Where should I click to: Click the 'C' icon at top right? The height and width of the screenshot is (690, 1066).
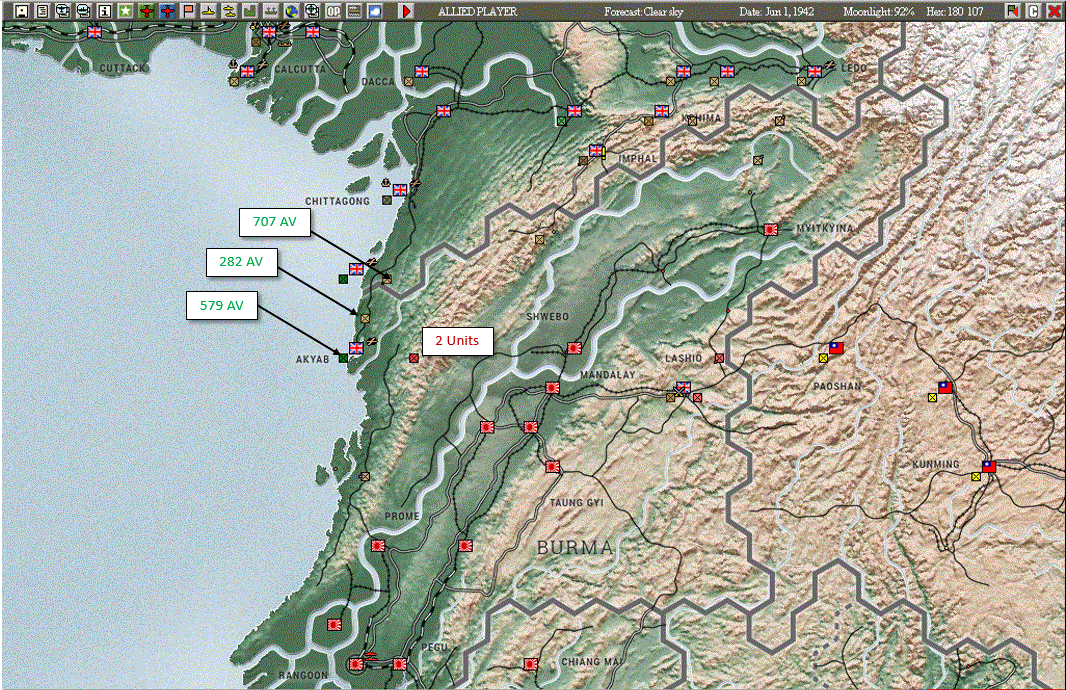coord(1033,11)
